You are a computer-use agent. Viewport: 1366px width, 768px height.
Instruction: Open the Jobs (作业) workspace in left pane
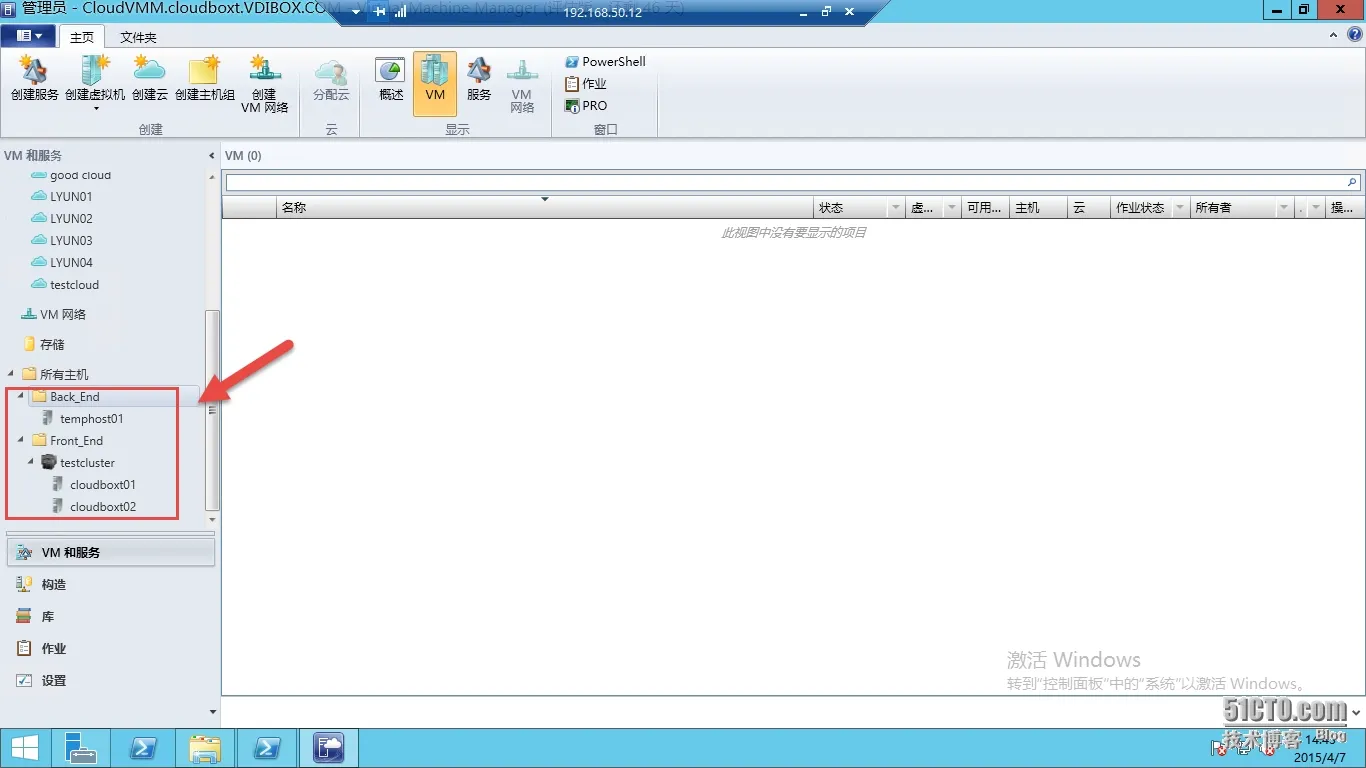click(110, 648)
